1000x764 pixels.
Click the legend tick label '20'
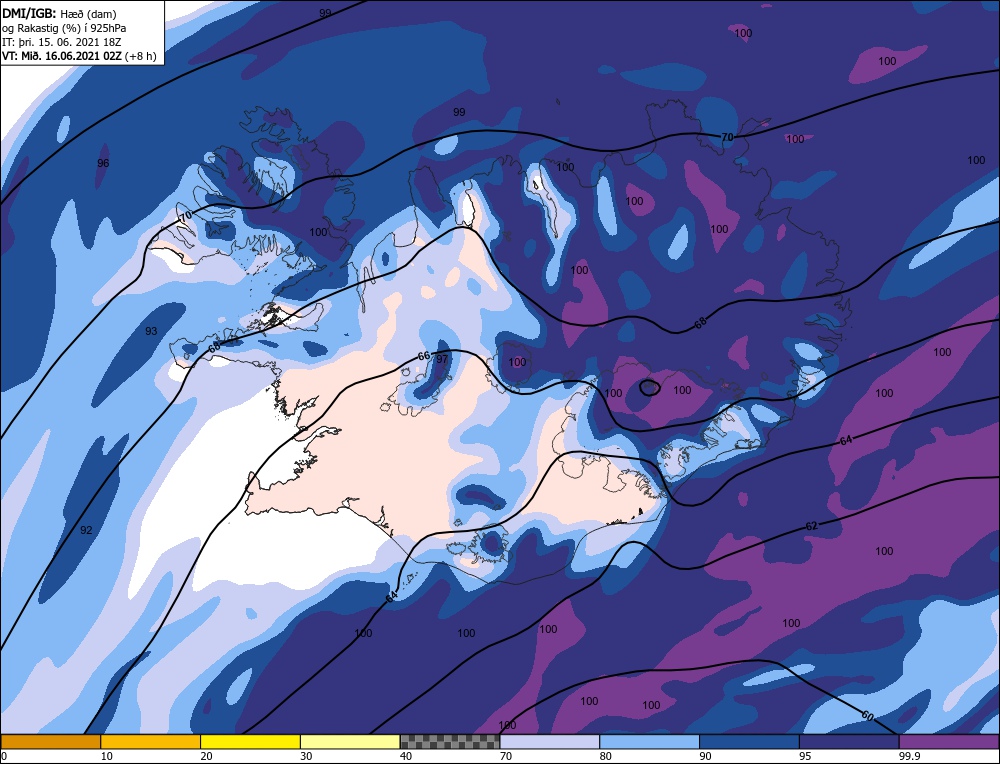click(x=206, y=756)
